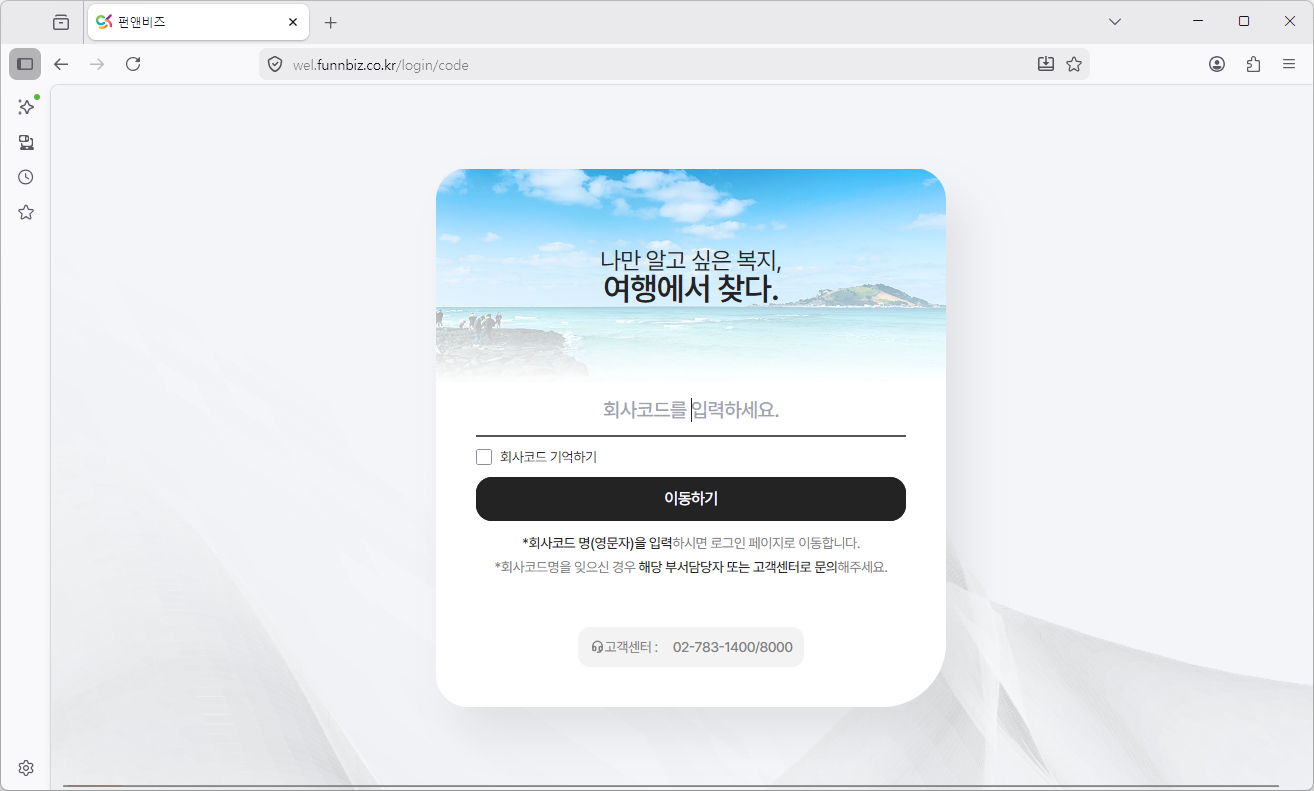Expand the list all tabs chevron
This screenshot has width=1314, height=791.
1115,22
